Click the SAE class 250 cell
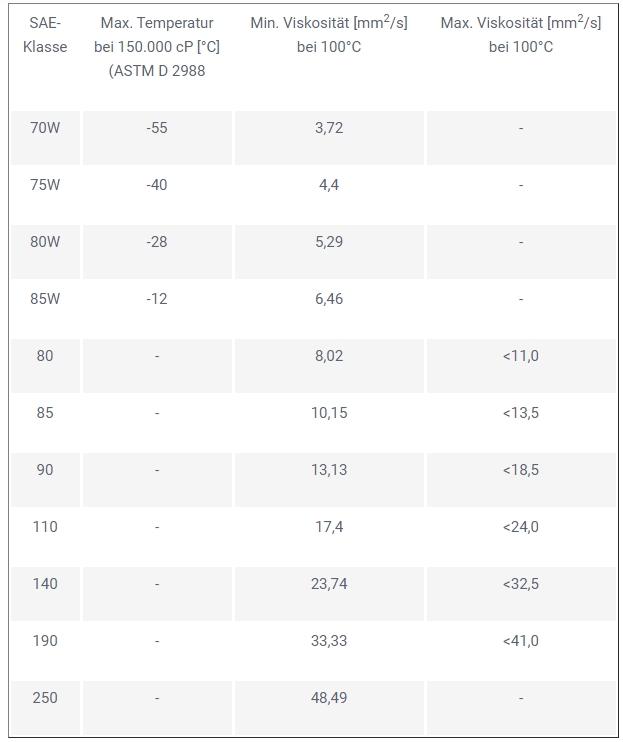Image resolution: width=623 pixels, height=742 pixels. (45, 698)
